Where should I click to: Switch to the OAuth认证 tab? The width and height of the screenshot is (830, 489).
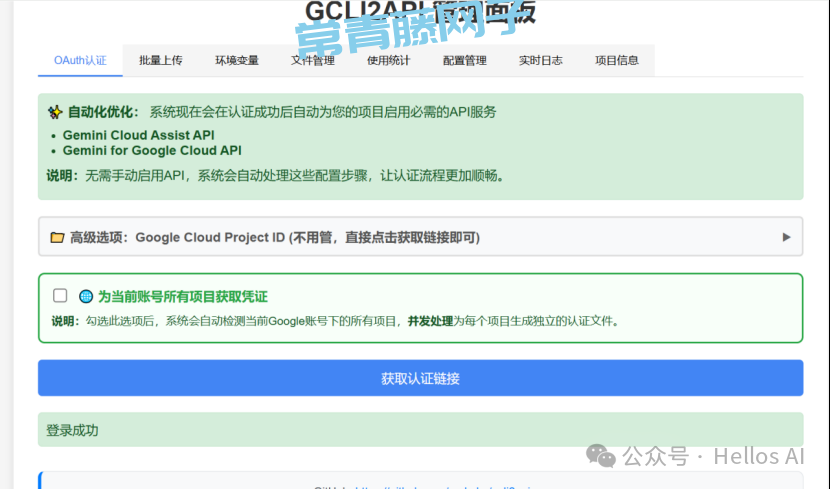80,60
